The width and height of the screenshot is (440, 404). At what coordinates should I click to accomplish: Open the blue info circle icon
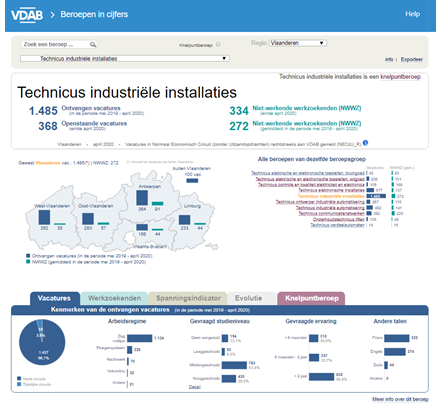tap(365, 143)
